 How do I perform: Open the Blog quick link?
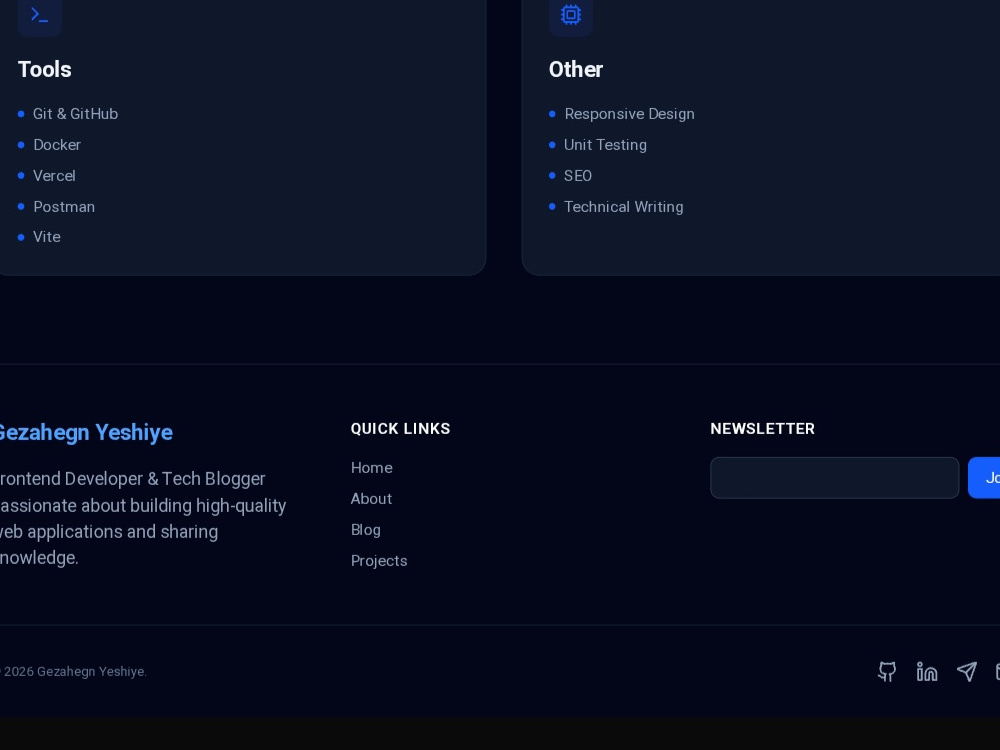coord(365,530)
